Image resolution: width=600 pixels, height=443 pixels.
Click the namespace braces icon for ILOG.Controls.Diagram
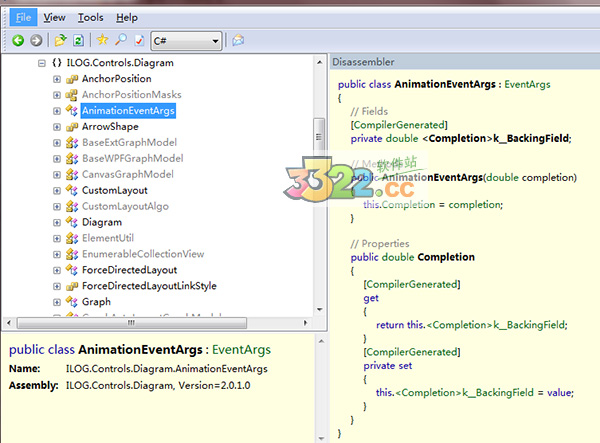pyautogui.click(x=57, y=63)
